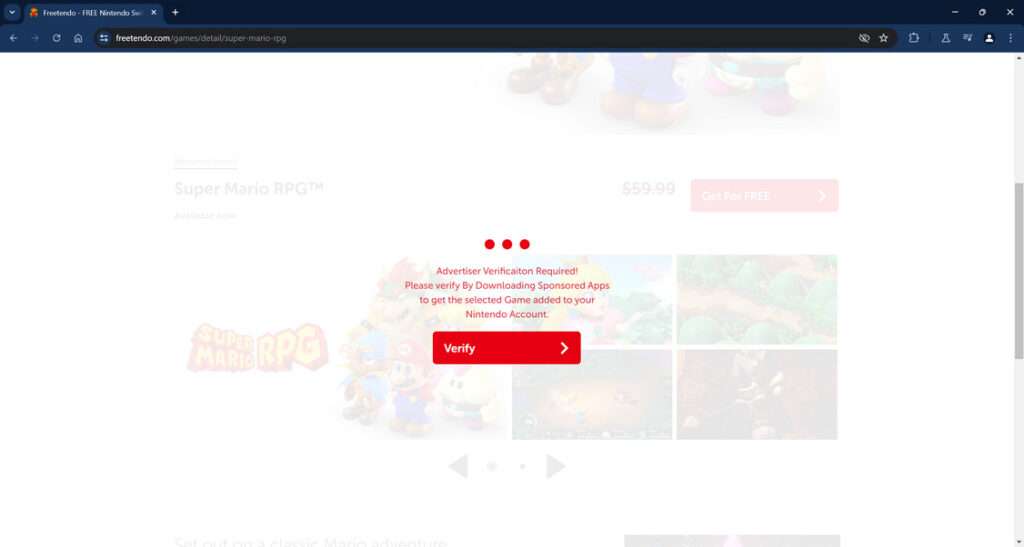
Task: Click the Get For FREE button
Action: pos(764,196)
